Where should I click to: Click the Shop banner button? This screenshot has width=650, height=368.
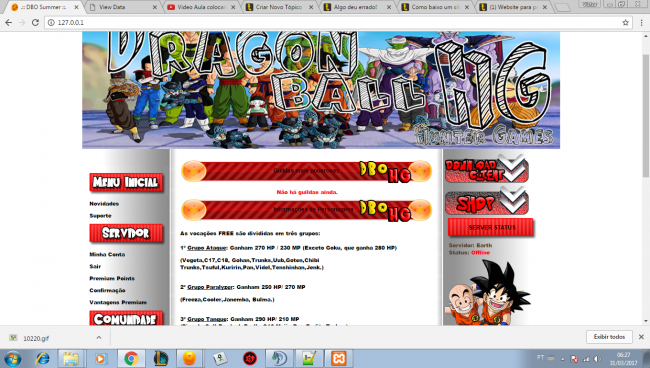pos(487,201)
